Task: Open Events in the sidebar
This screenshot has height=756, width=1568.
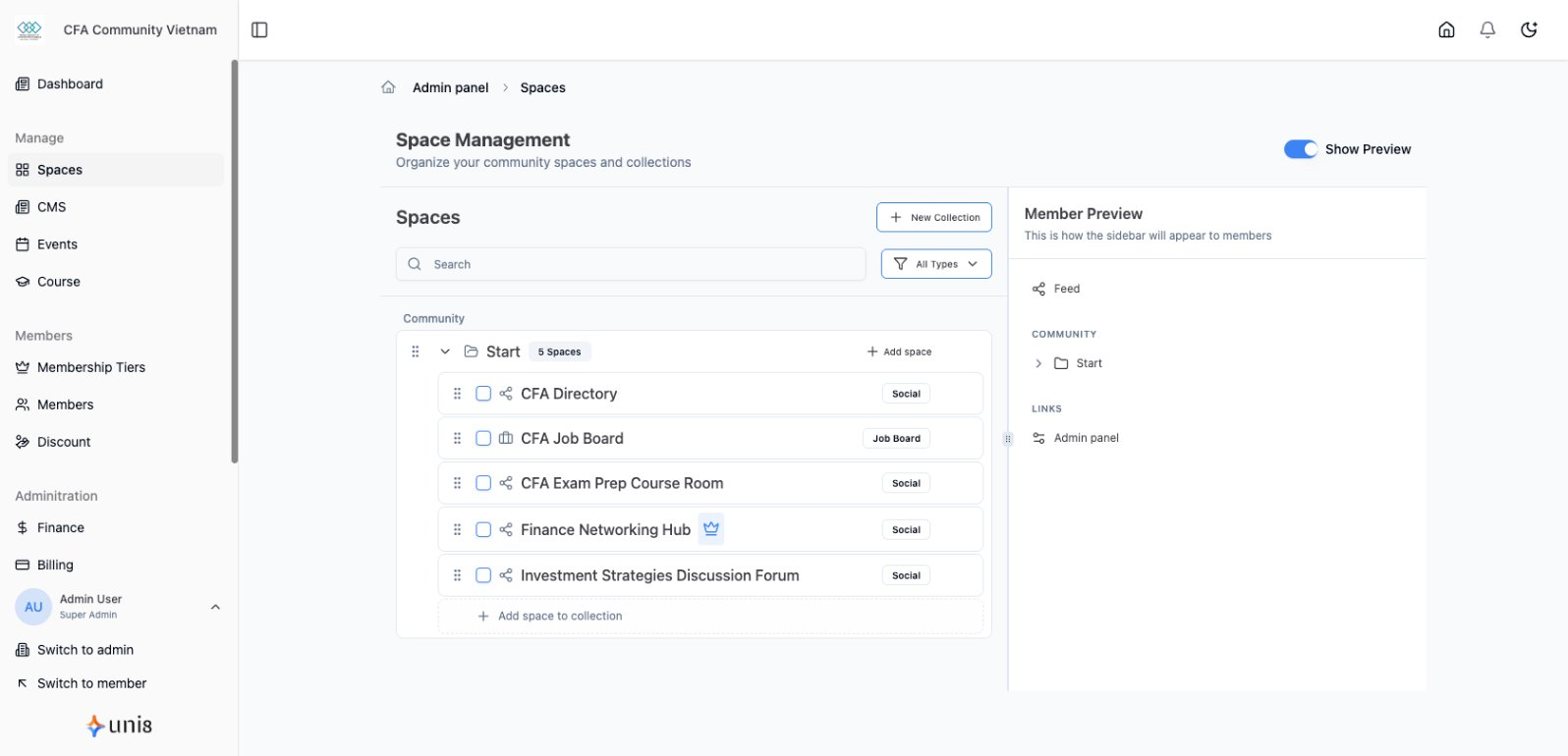Action: coord(116,244)
